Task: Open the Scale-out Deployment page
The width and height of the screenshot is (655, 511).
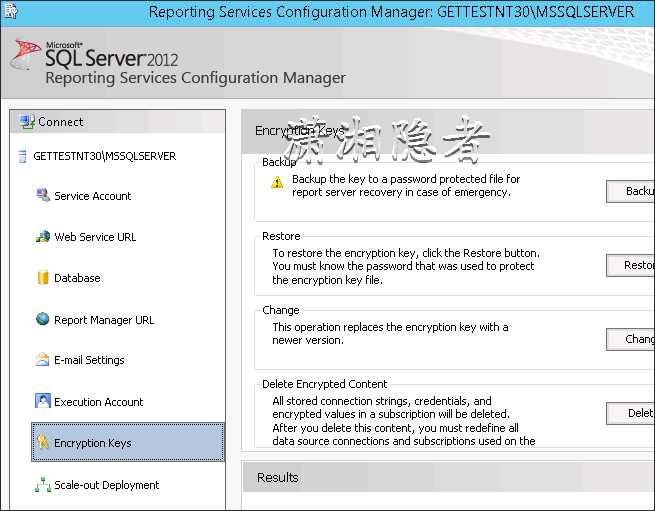Action: coord(106,485)
